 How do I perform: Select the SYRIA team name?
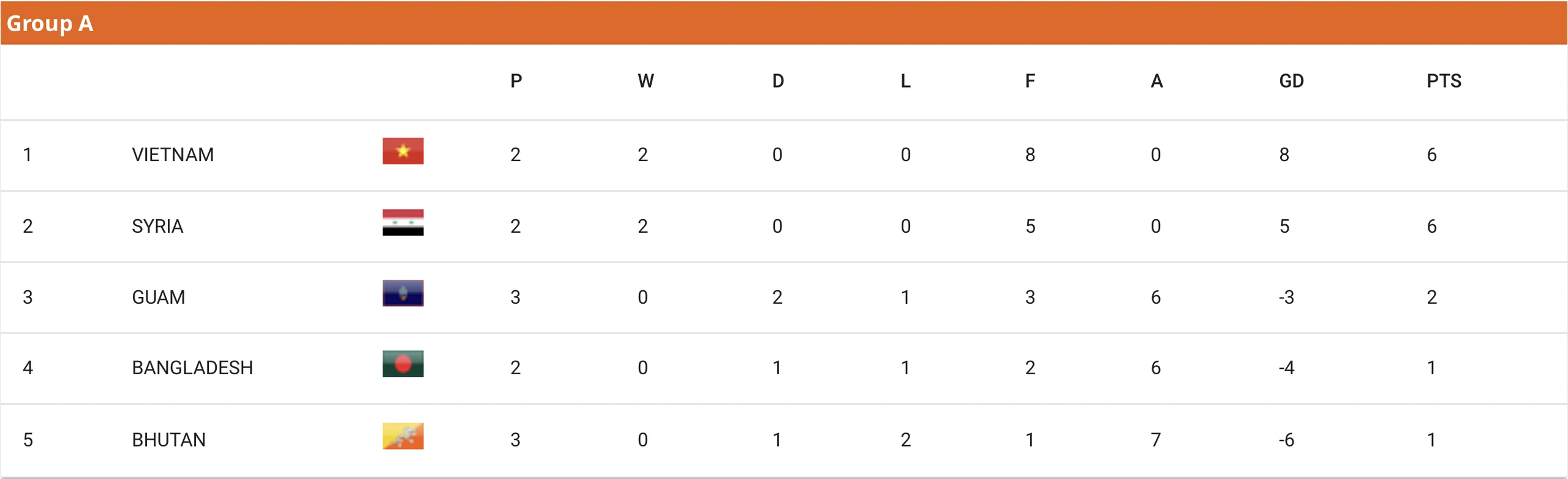[157, 226]
